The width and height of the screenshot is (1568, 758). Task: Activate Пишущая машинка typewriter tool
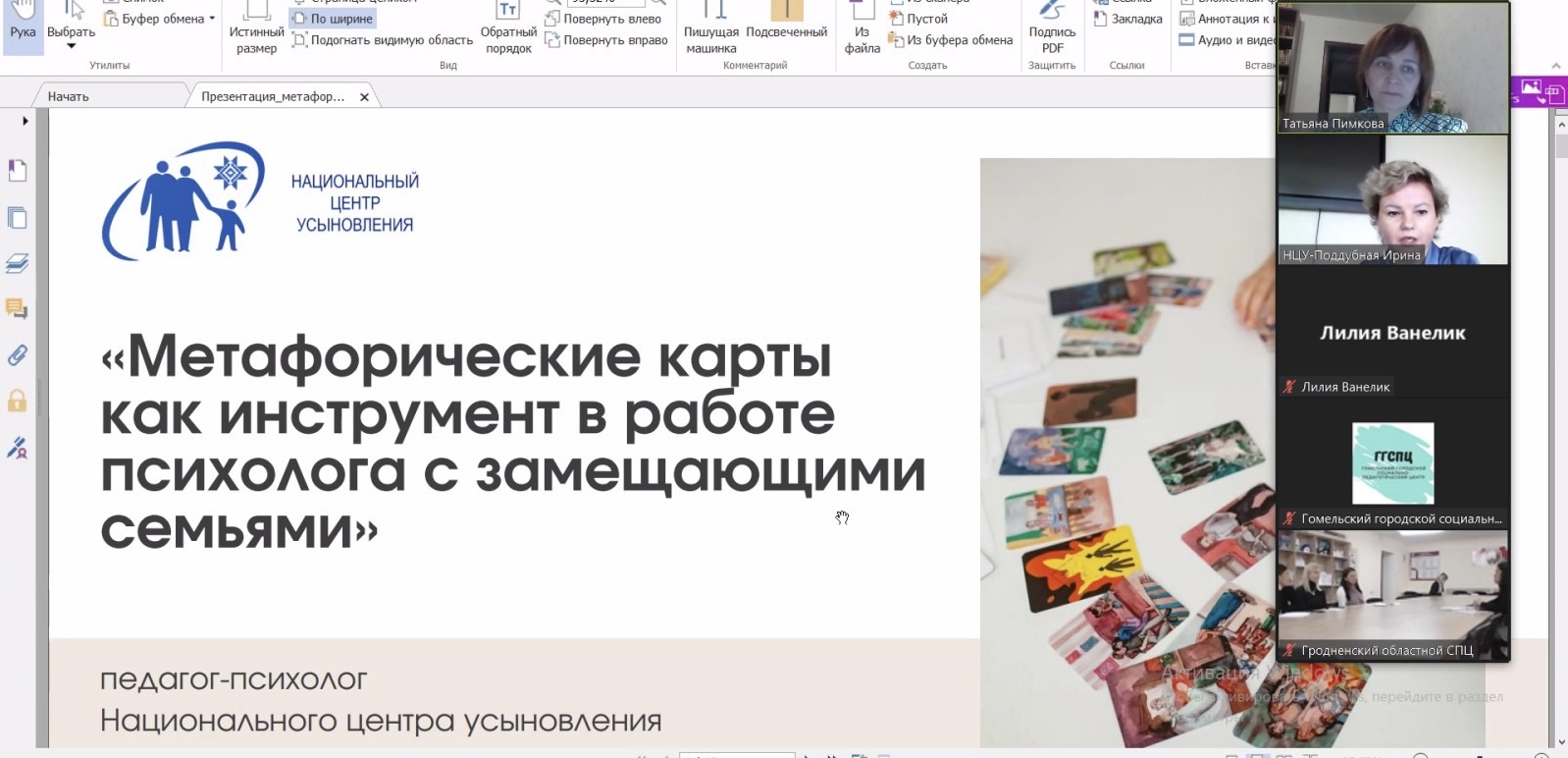click(x=711, y=29)
